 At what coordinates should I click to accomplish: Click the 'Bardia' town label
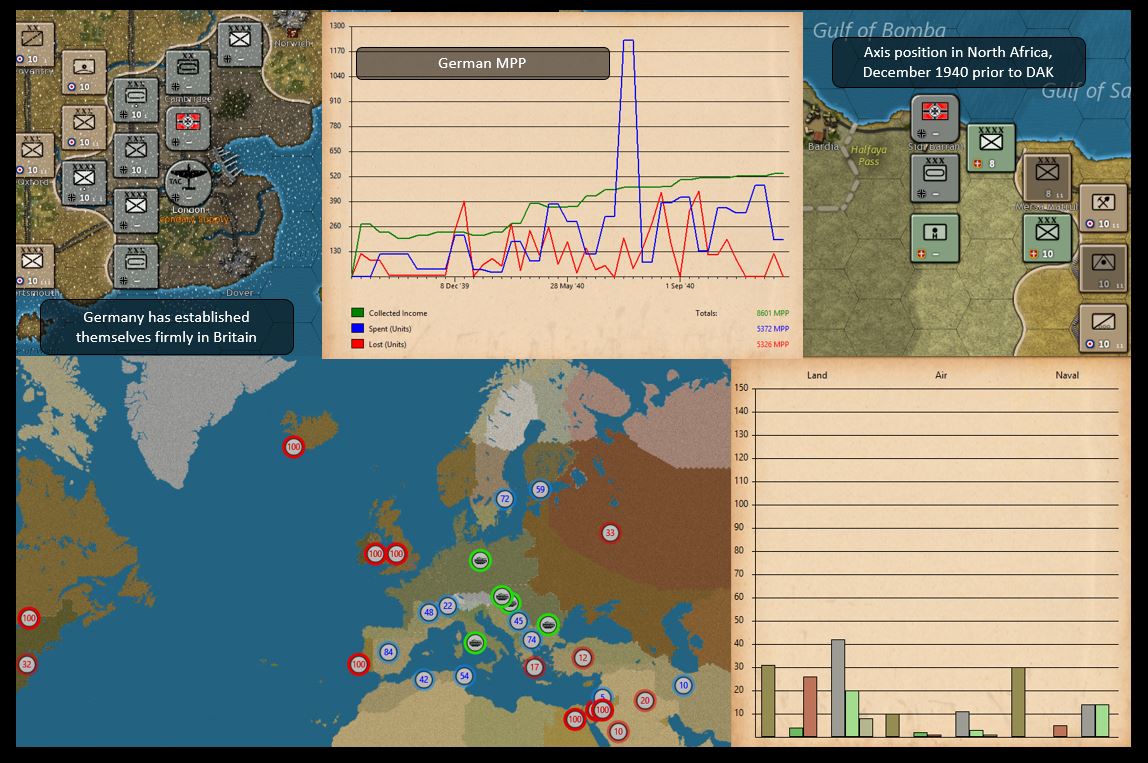pos(823,146)
